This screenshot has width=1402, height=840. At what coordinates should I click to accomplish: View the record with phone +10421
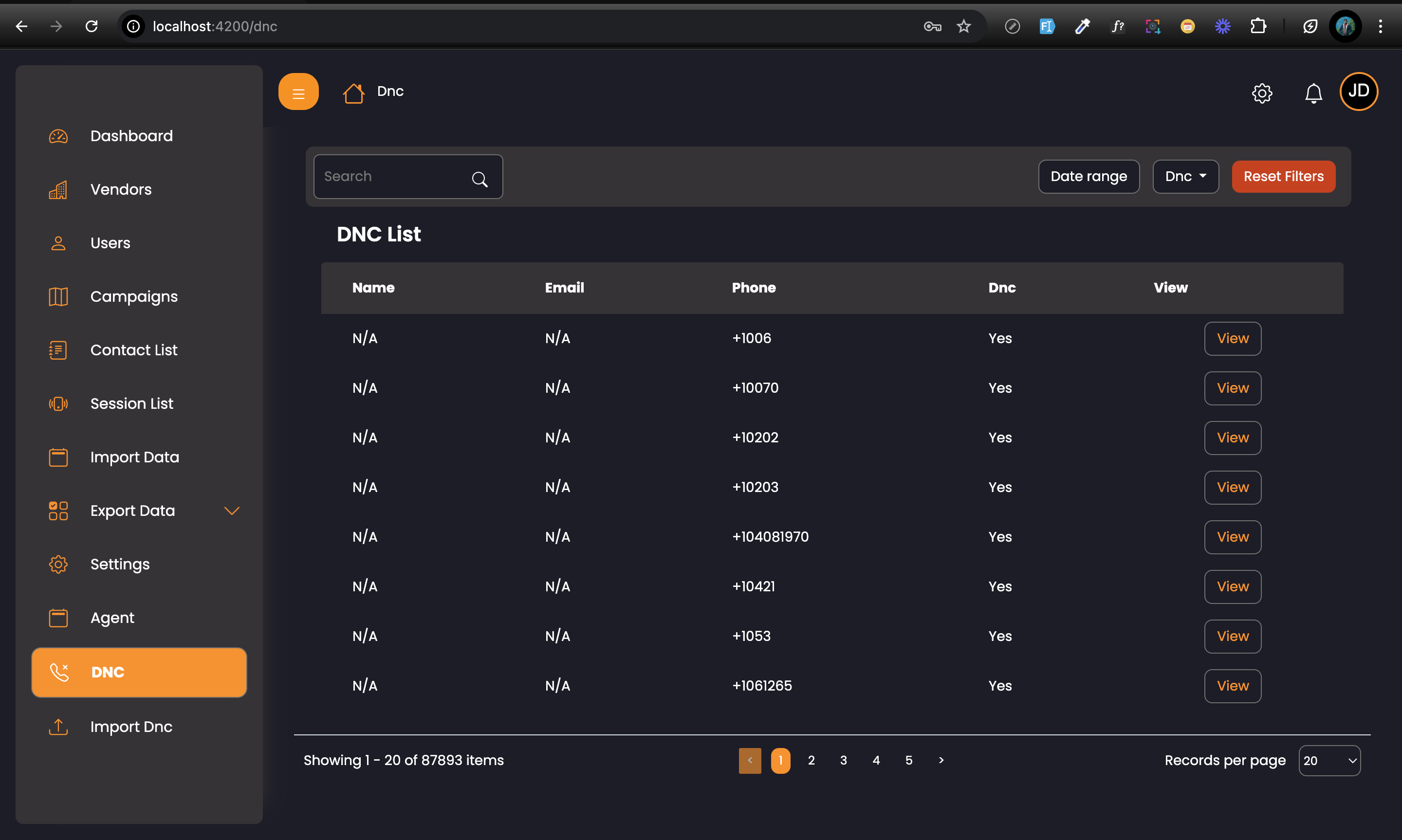click(1232, 587)
